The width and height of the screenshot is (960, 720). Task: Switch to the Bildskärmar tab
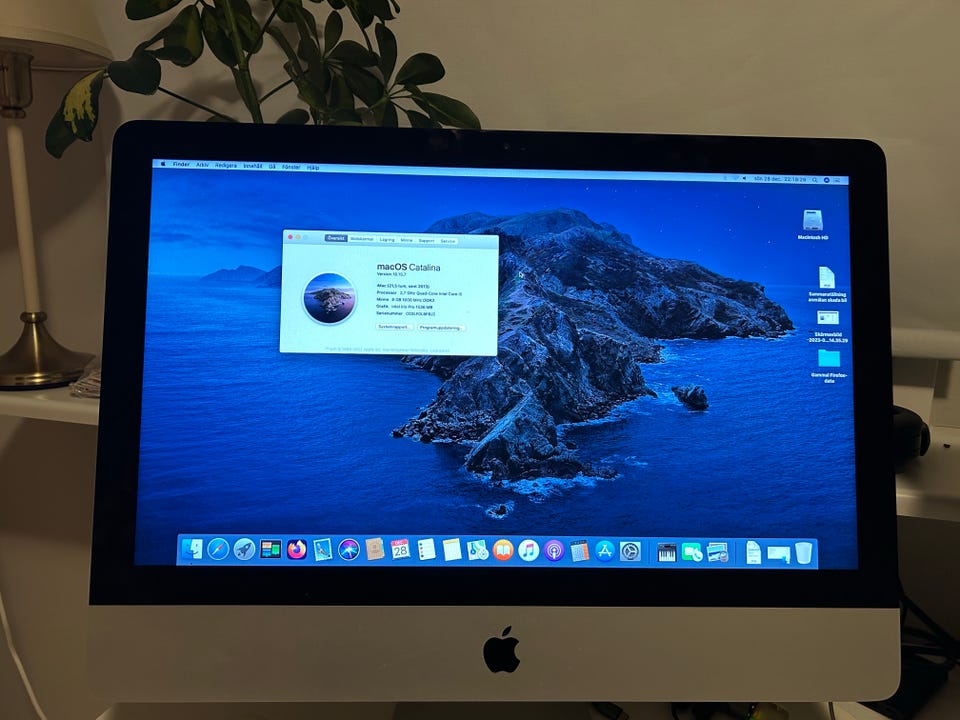(362, 239)
